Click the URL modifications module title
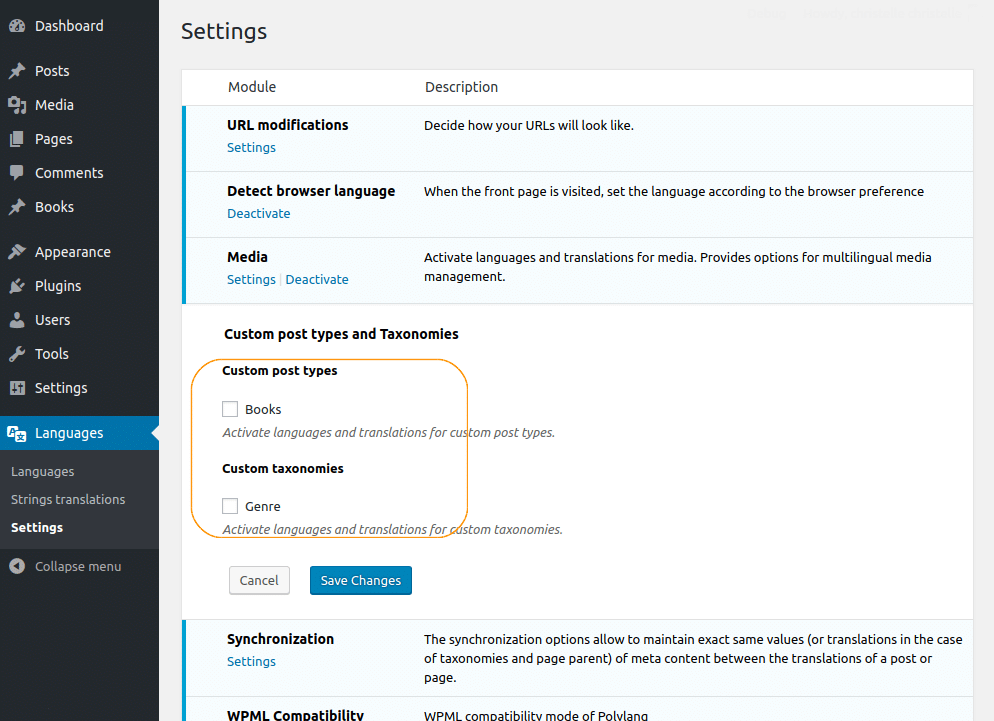 point(288,125)
